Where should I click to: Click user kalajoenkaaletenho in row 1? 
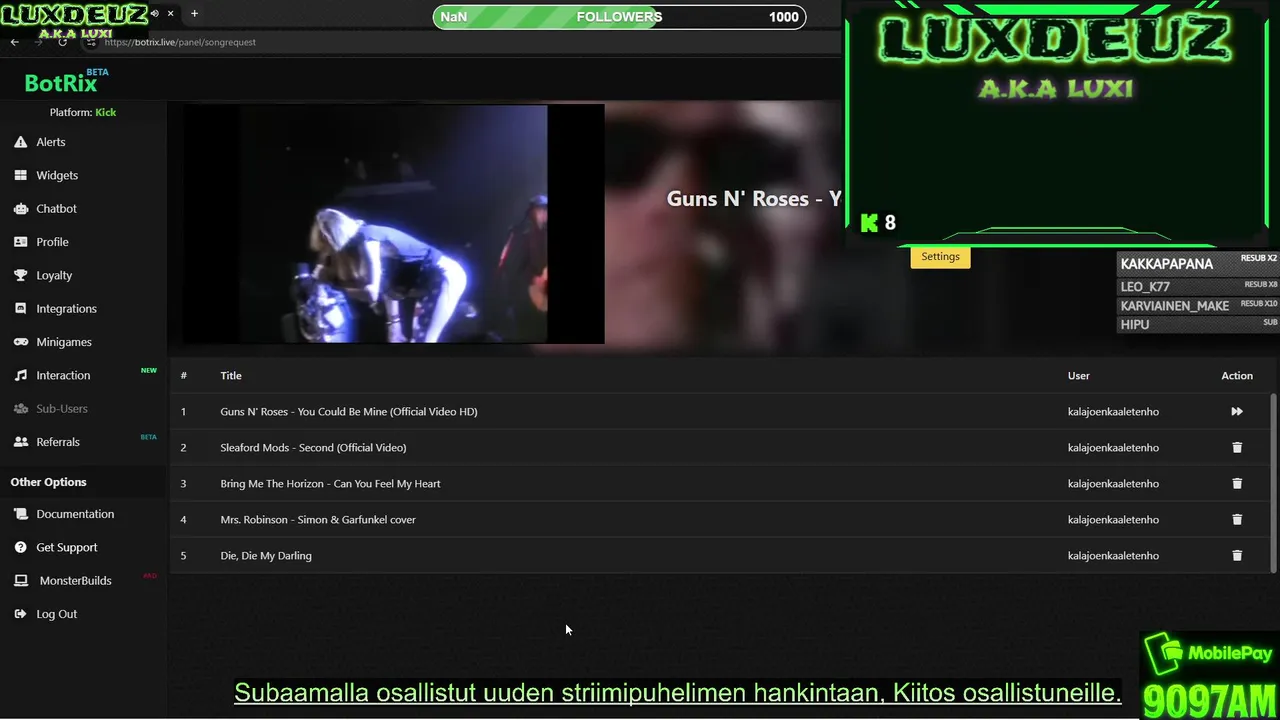1113,411
